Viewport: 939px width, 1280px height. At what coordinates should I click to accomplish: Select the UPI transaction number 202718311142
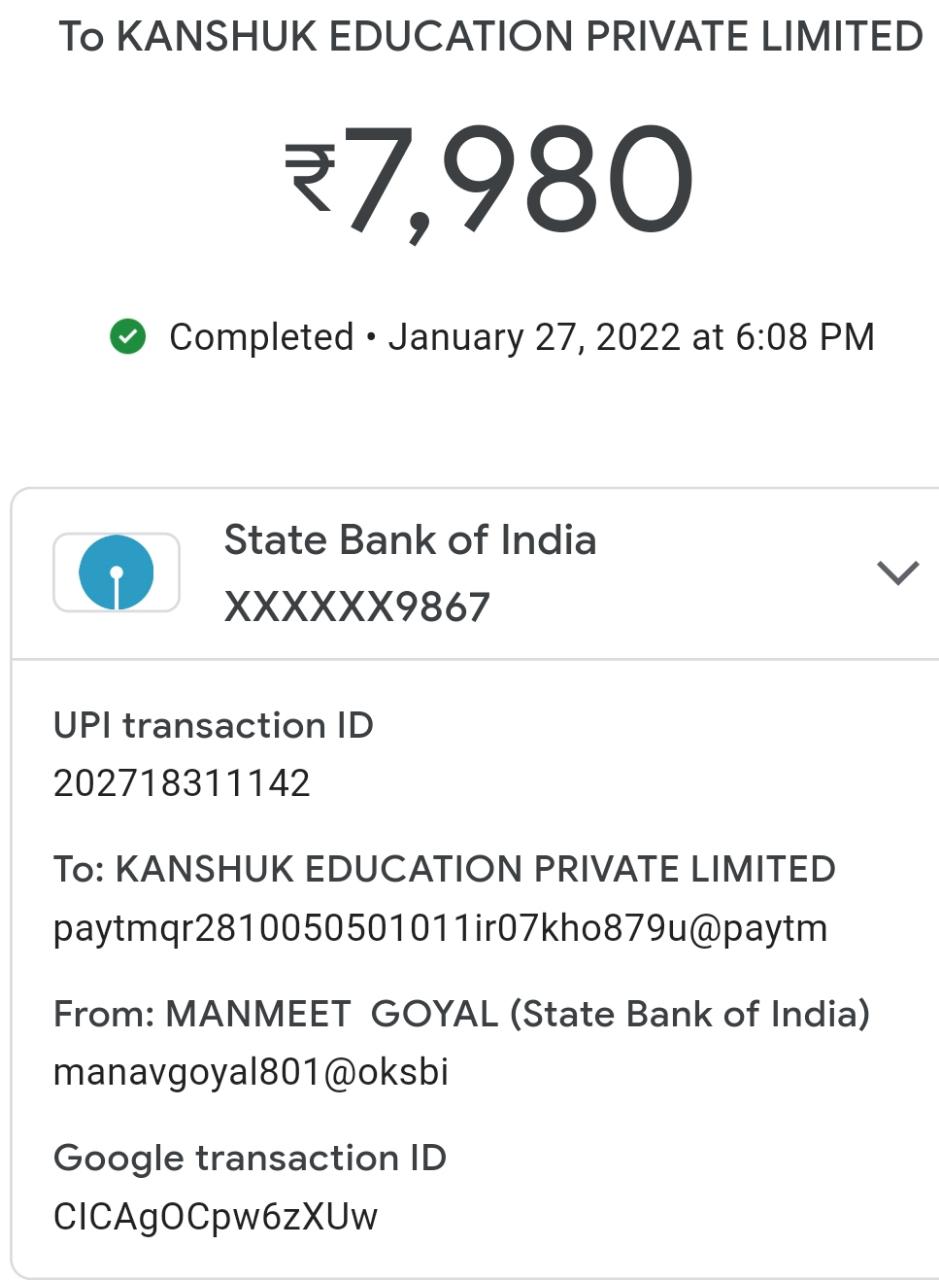tap(182, 783)
